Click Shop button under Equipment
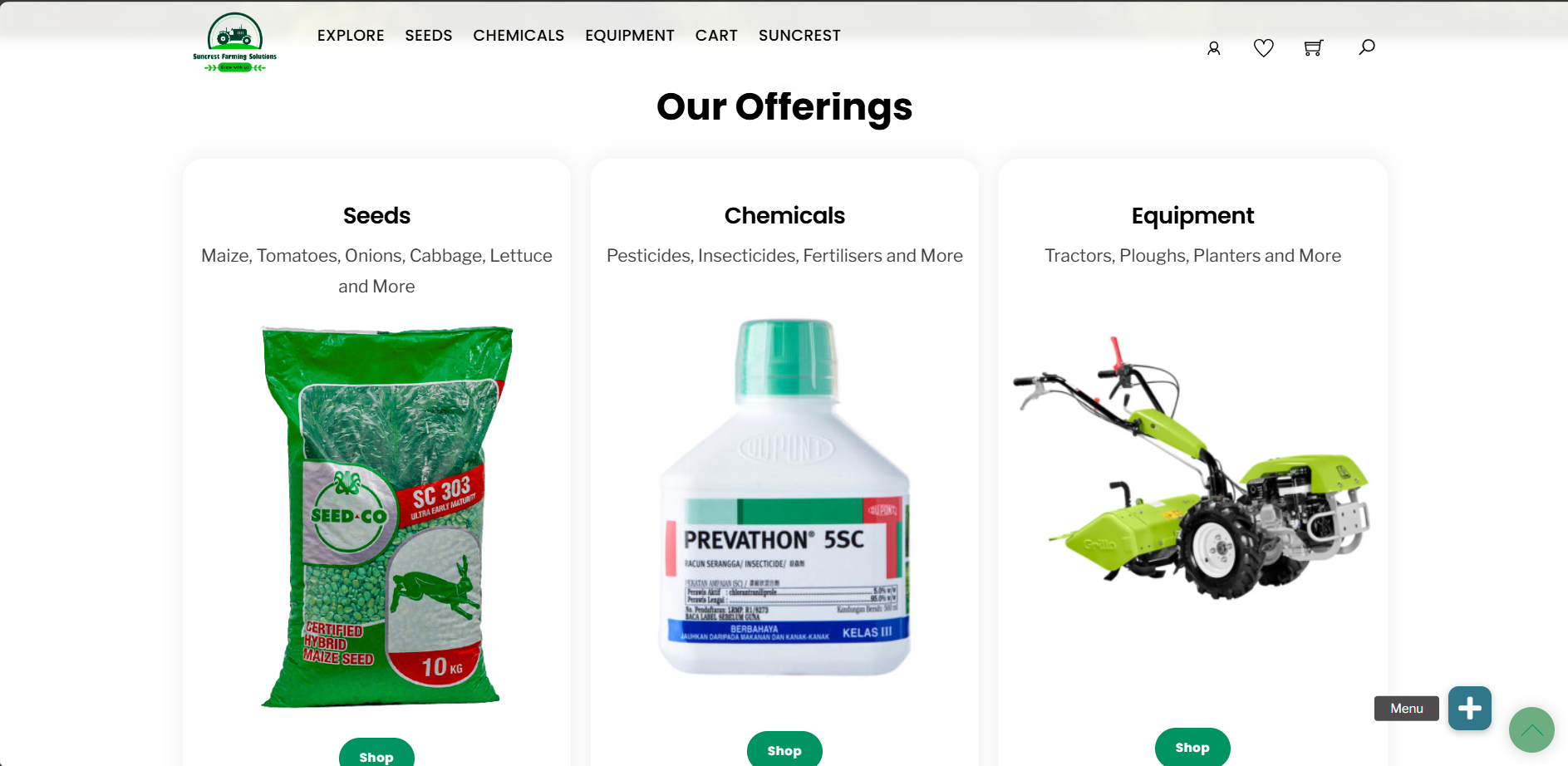Viewport: 1568px width, 766px height. point(1192,747)
